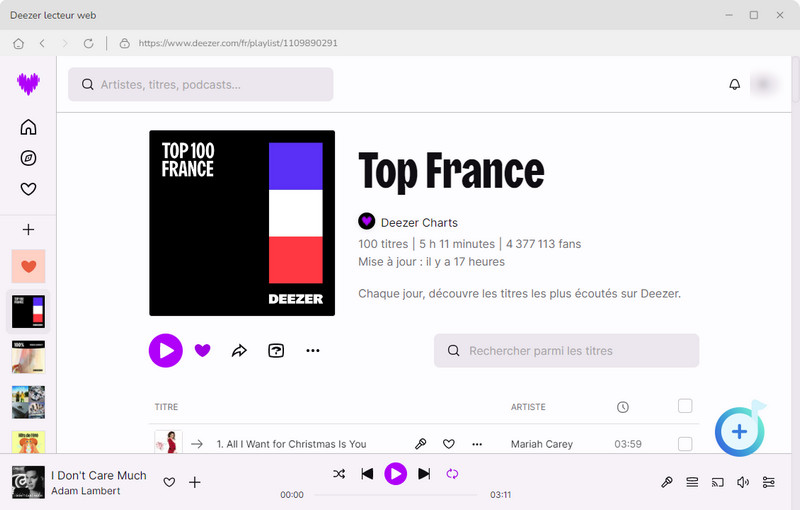Image resolution: width=800 pixels, height=510 pixels.
Task: Go forward to next page
Action: 65,43
